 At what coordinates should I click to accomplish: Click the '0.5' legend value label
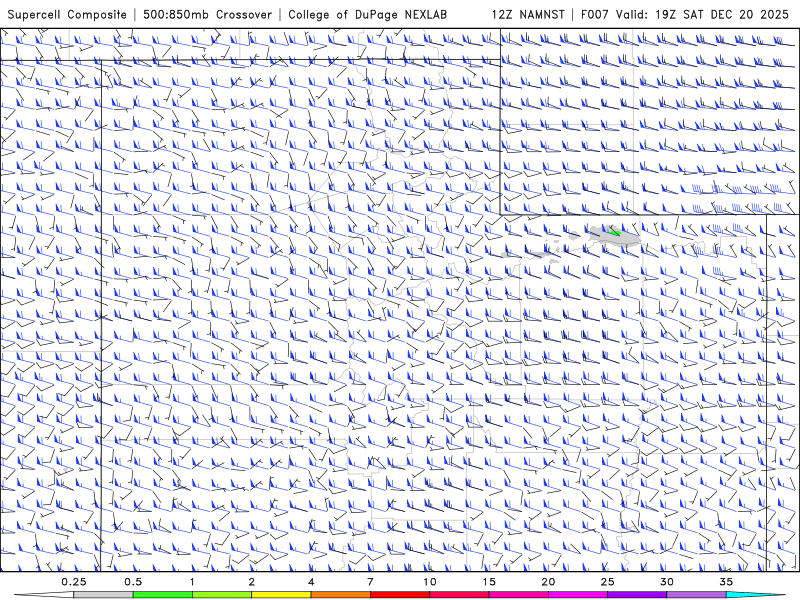pos(133,582)
